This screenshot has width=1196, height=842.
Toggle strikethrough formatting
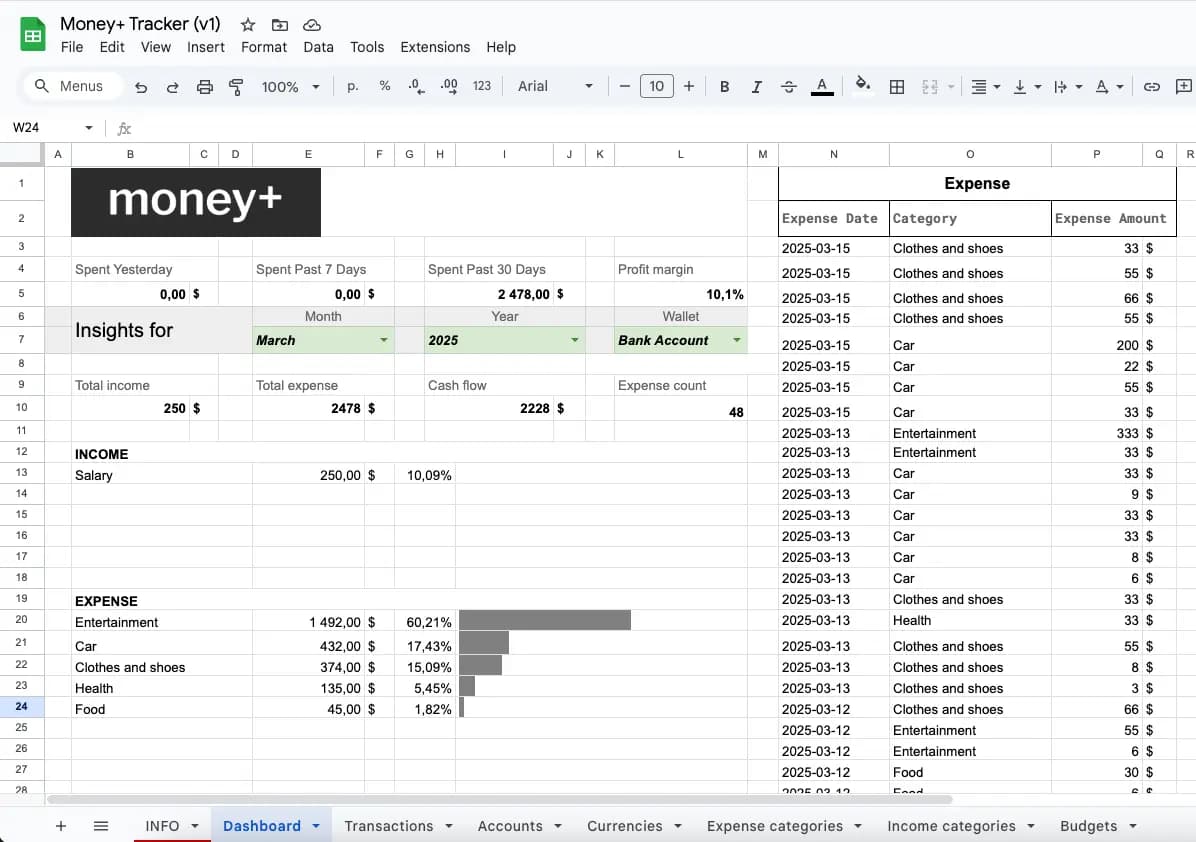[789, 87]
